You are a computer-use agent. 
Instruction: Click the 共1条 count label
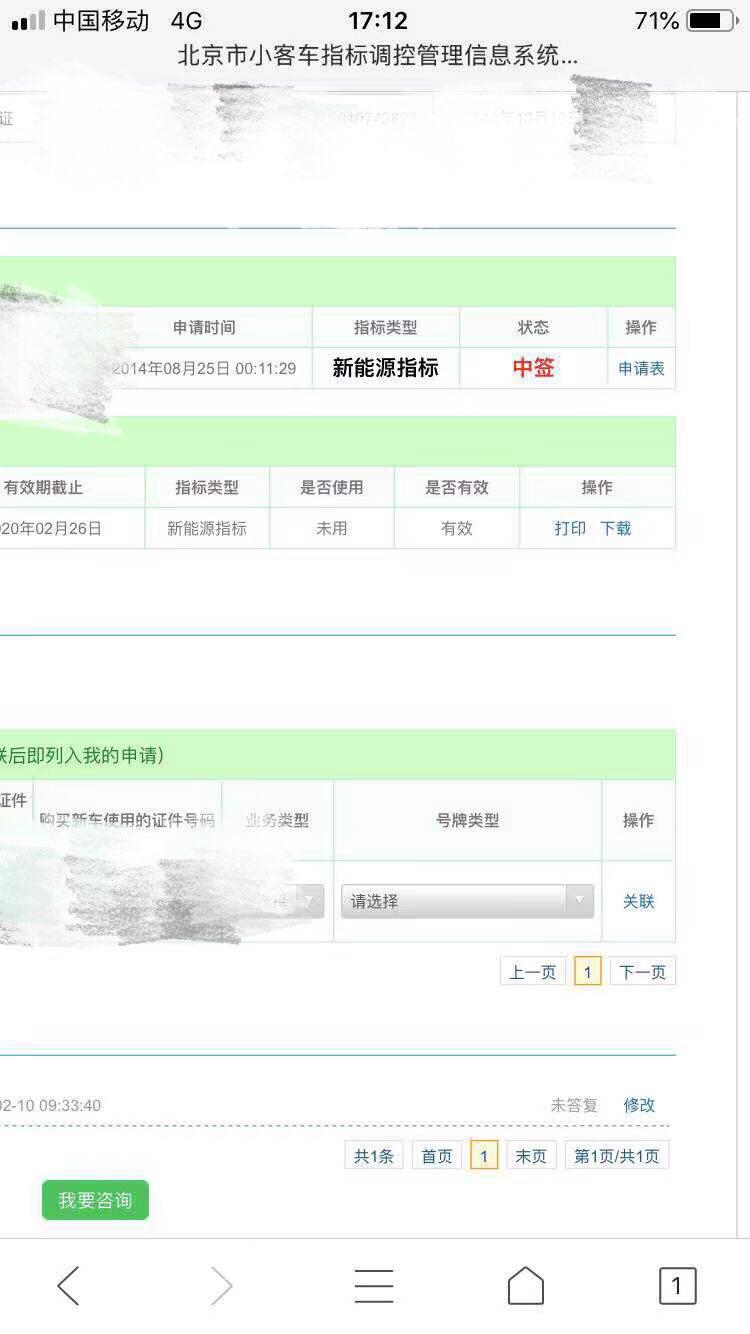pyautogui.click(x=374, y=1156)
